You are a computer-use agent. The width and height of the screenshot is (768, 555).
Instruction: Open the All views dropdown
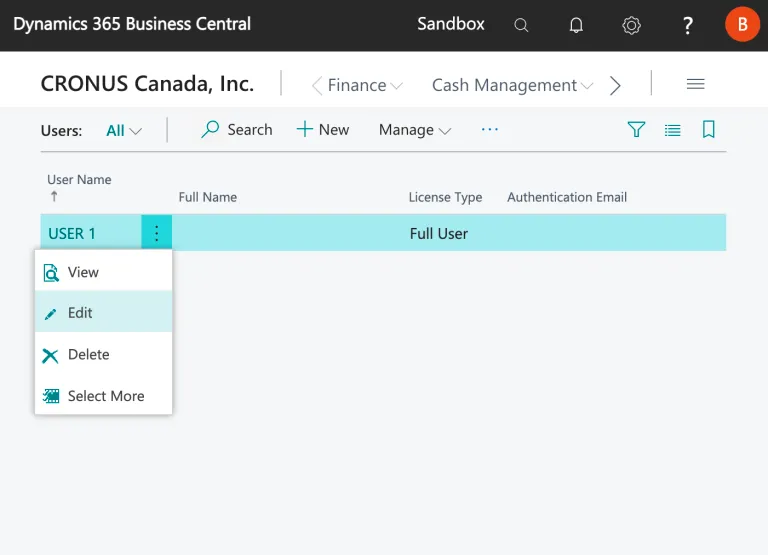tap(124, 131)
